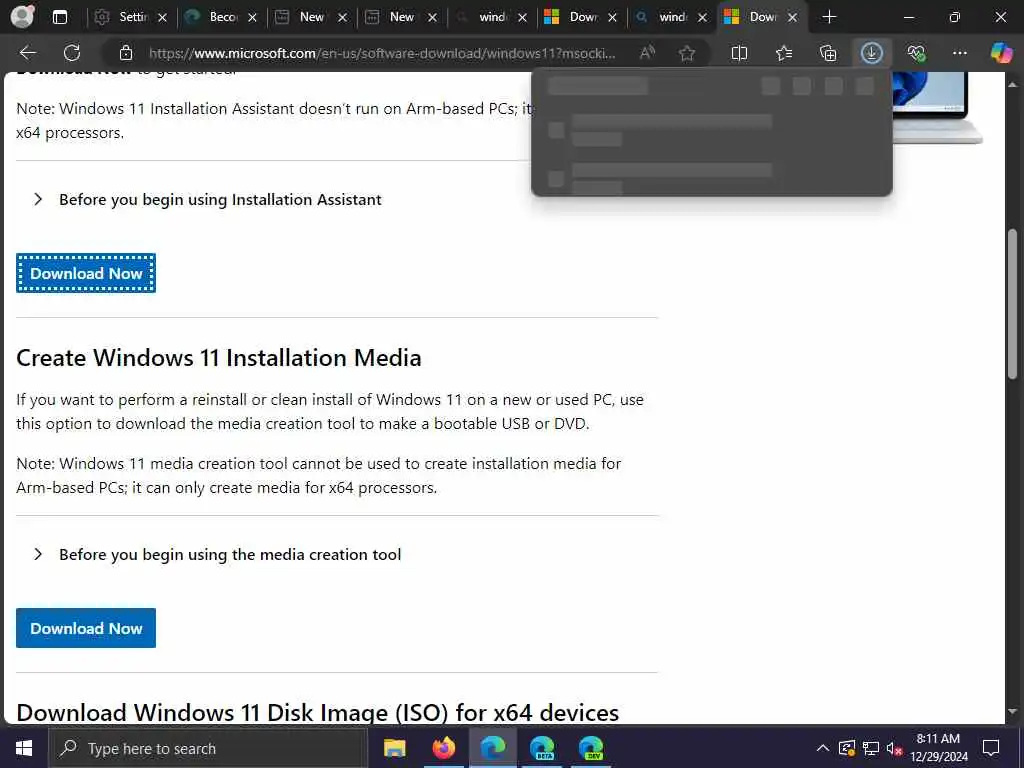Refresh the page
This screenshot has width=1024, height=768.
coord(72,53)
